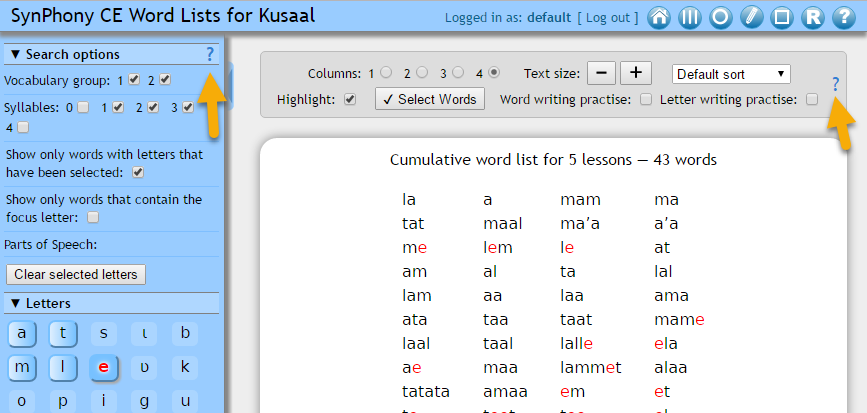Select the letter k tile
867x413 pixels.
tap(185, 368)
